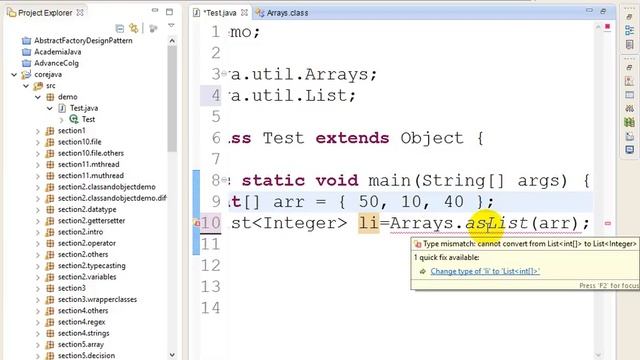Collapse the import fold on line 3
This screenshot has width=640, height=360.
pyautogui.click(x=224, y=74)
